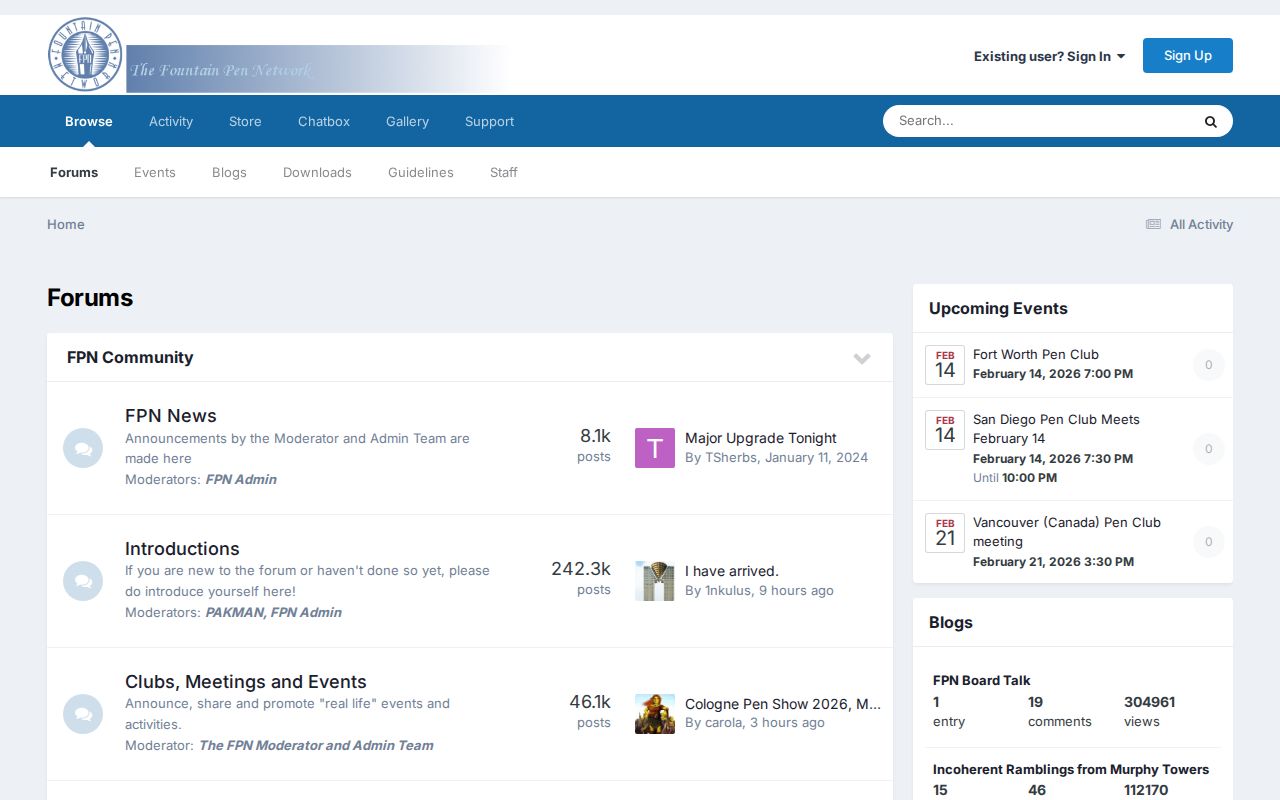Click the search magnifier icon

coord(1210,120)
